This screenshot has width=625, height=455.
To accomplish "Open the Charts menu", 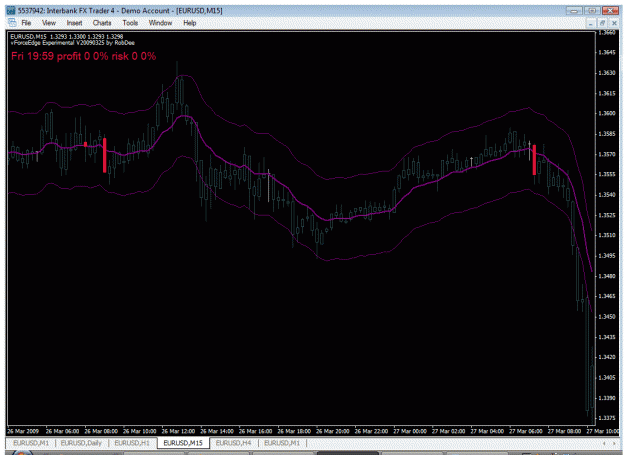I will click(x=102, y=23).
